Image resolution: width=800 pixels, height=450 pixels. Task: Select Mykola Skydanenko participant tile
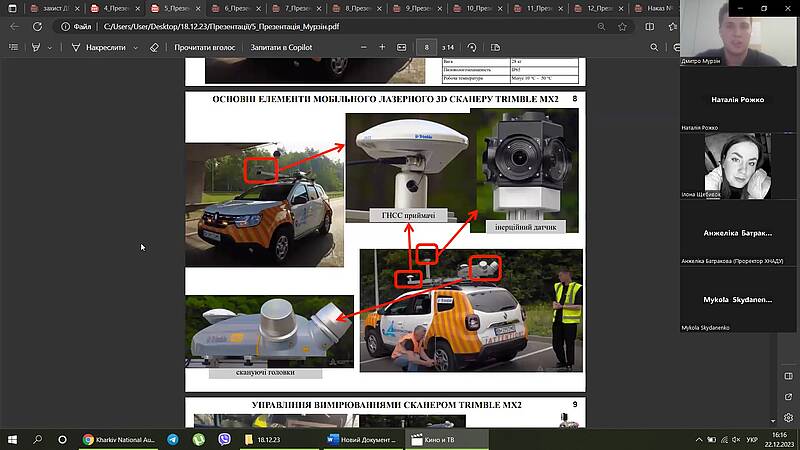[x=738, y=299]
